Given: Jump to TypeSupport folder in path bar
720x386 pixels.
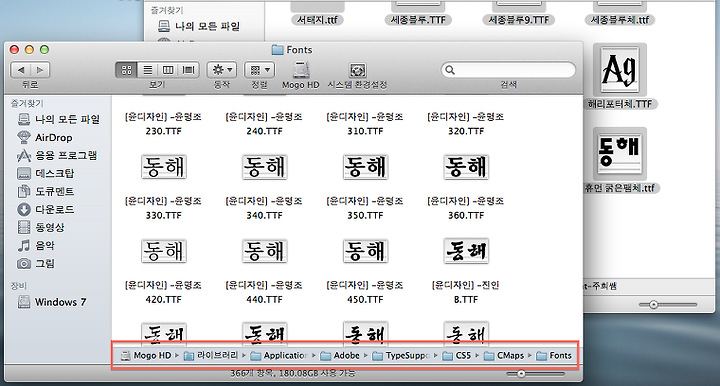Looking at the screenshot, I should [401, 355].
